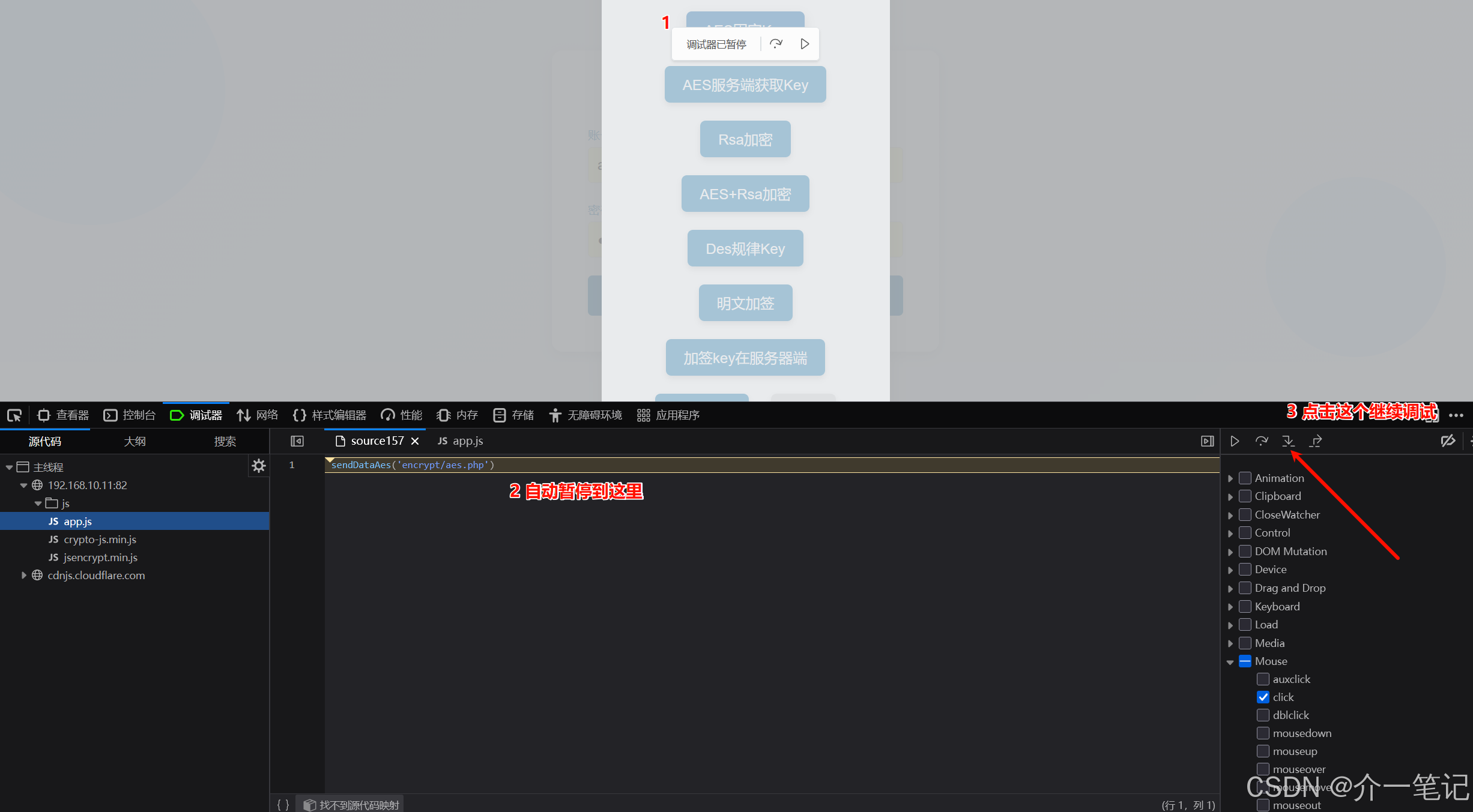
Task: Close the source157 tab
Action: click(x=415, y=441)
